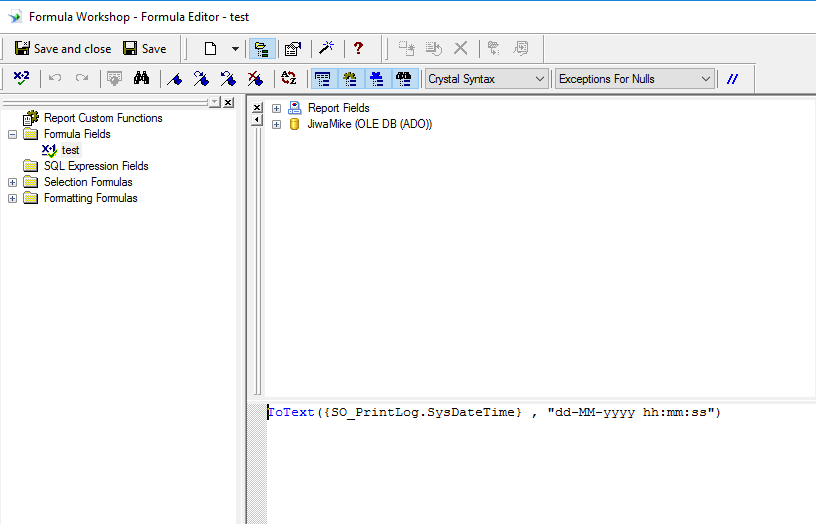Viewport: 816px width, 524px height.
Task: Open the Exceptions For Nulls dropdown
Action: tap(634, 79)
